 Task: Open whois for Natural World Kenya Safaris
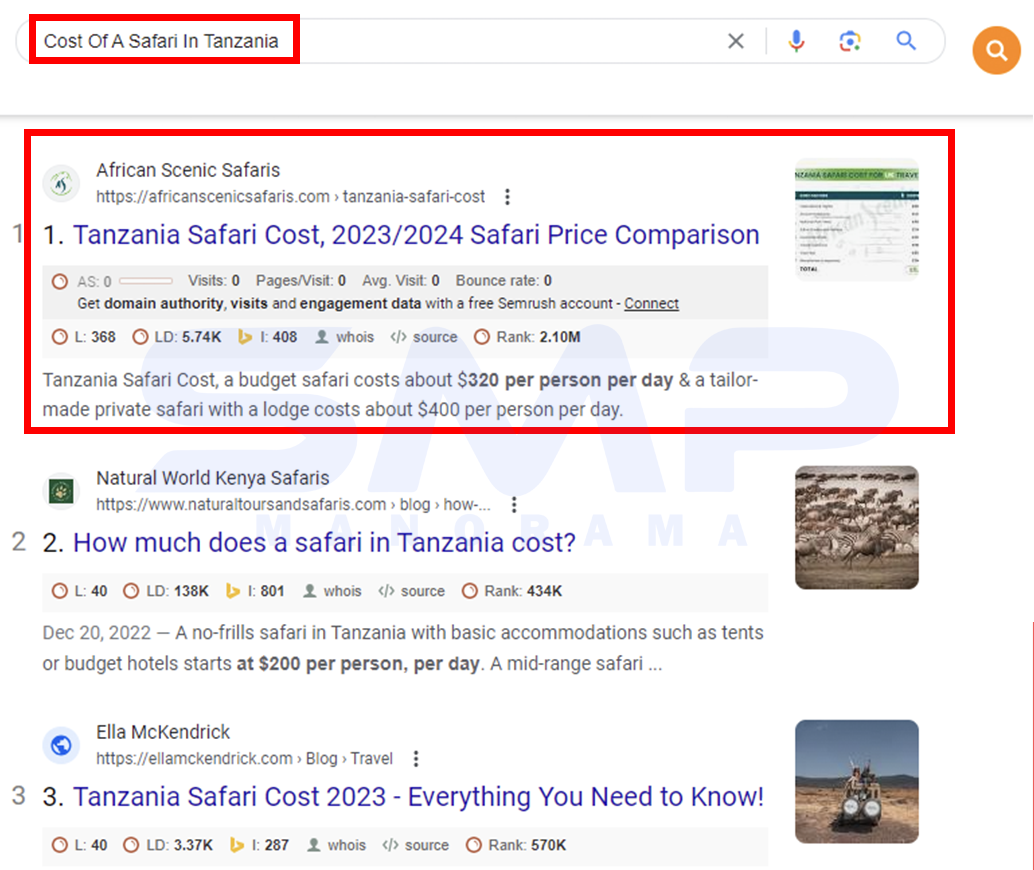click(332, 591)
